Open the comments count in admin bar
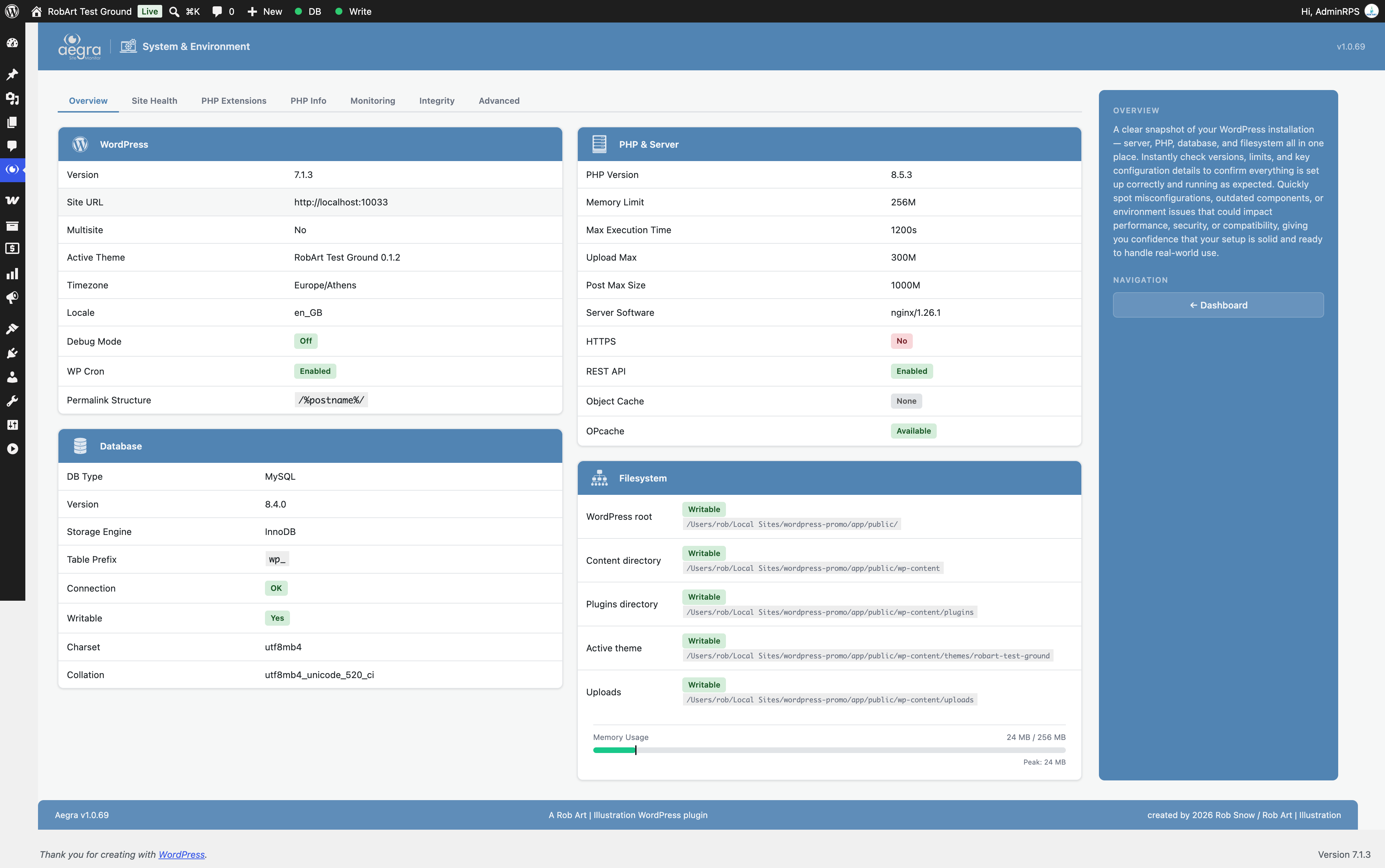The height and width of the screenshot is (868, 1385). point(223,12)
